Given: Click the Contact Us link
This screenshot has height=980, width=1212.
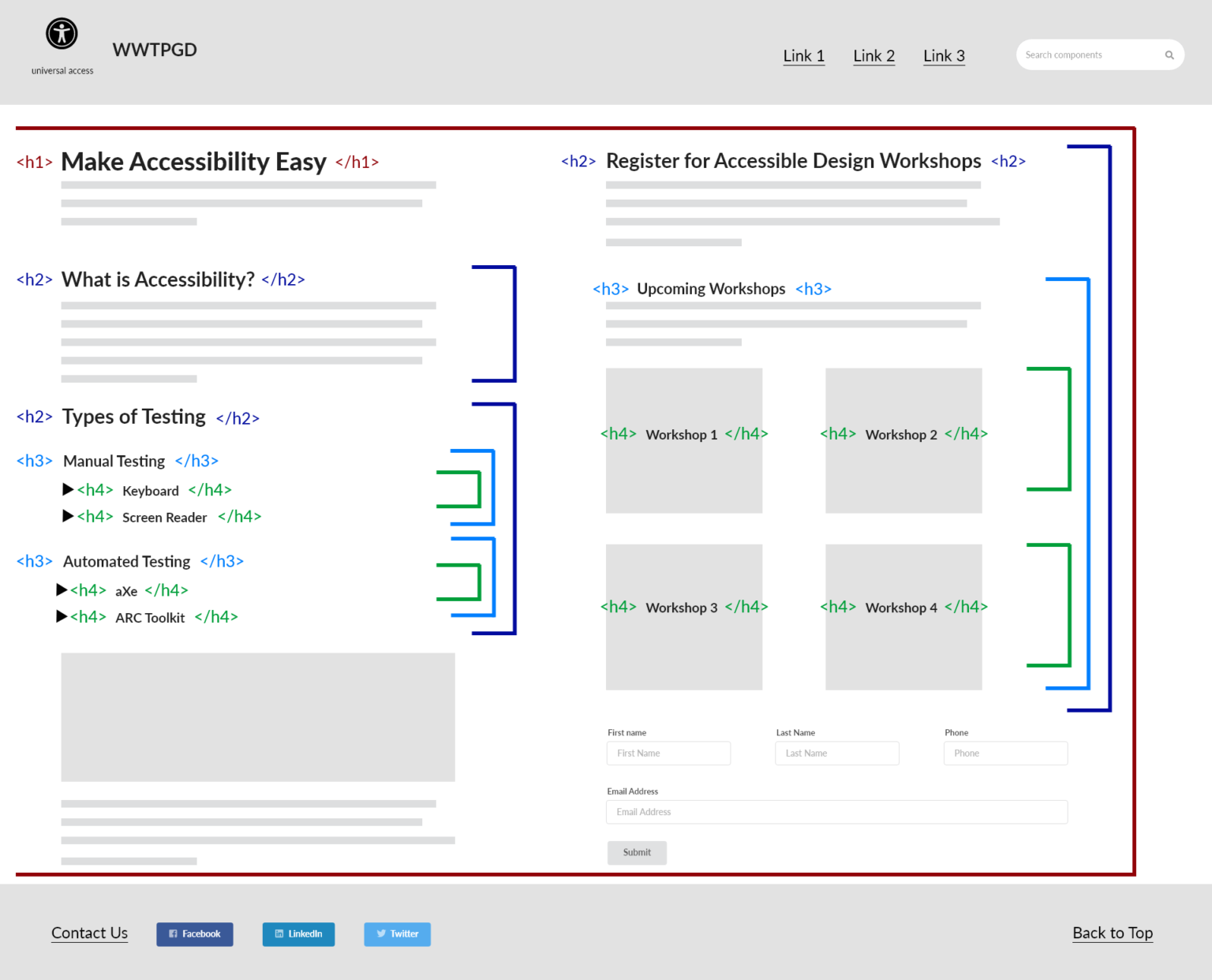Looking at the screenshot, I should click(x=89, y=933).
